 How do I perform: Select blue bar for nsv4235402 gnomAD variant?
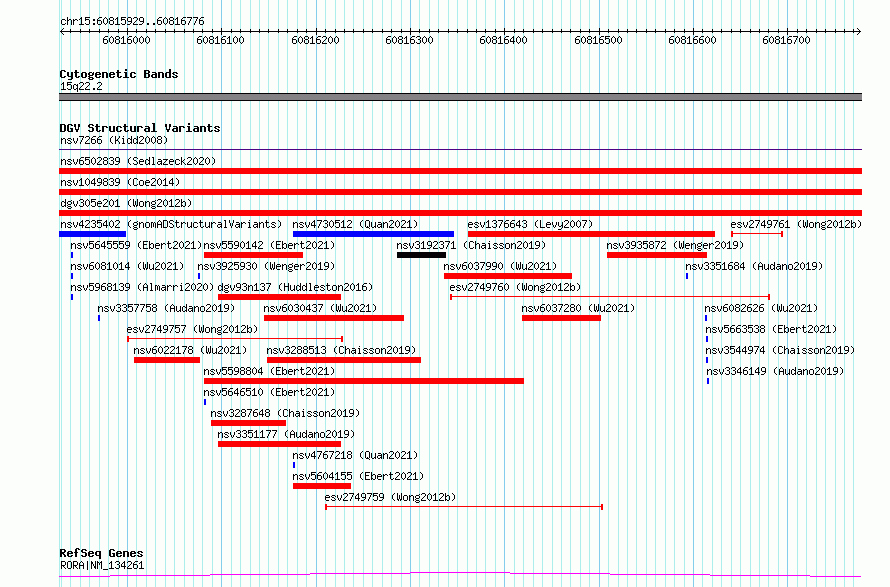pos(93,234)
